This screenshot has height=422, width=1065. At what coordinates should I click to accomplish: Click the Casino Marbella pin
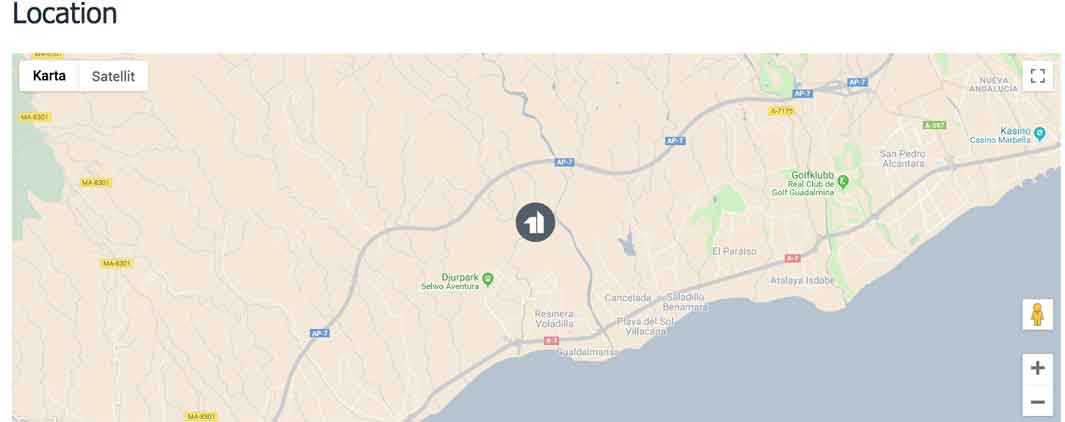1039,133
